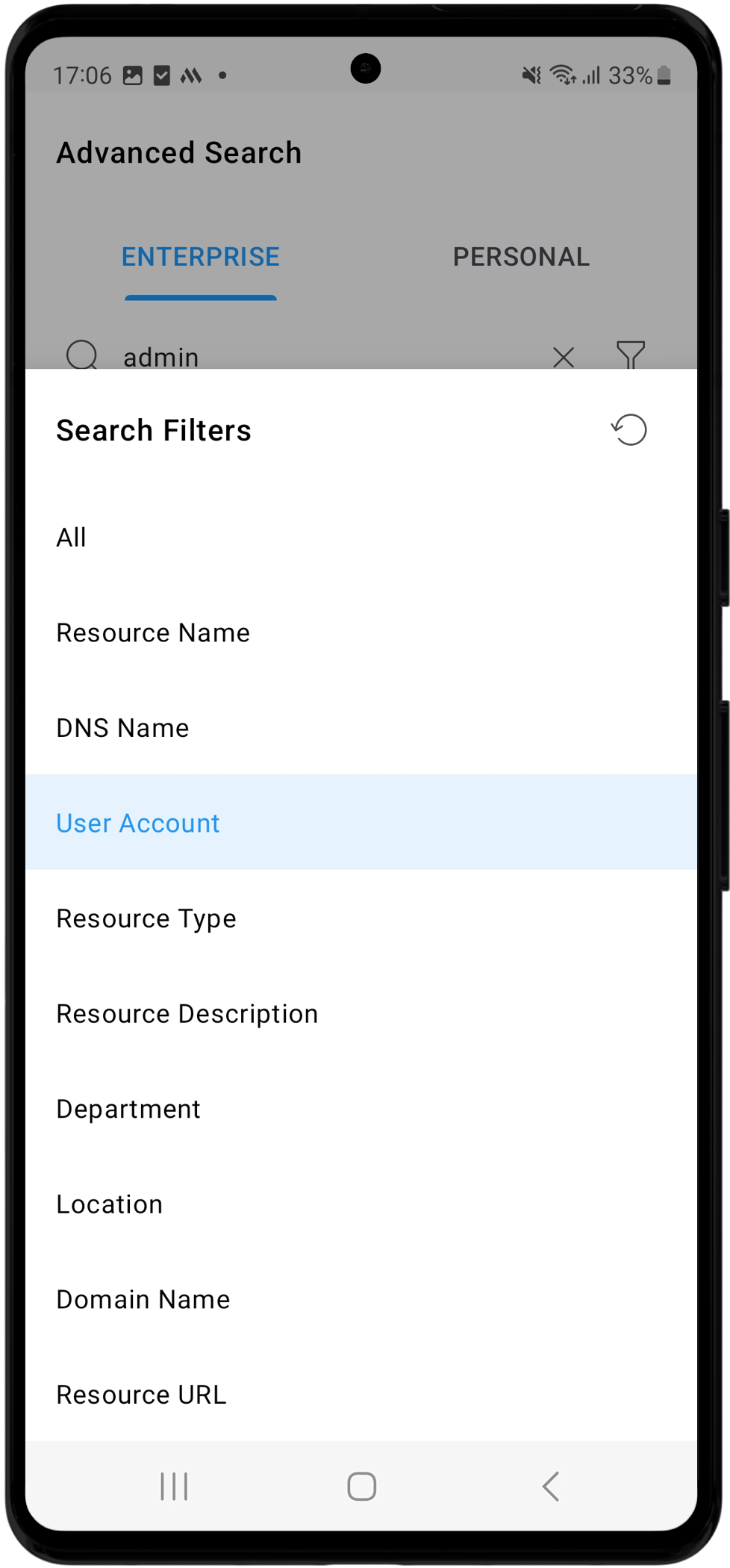Clear the admin search text
Screen dimensions: 730x1568
tap(564, 357)
